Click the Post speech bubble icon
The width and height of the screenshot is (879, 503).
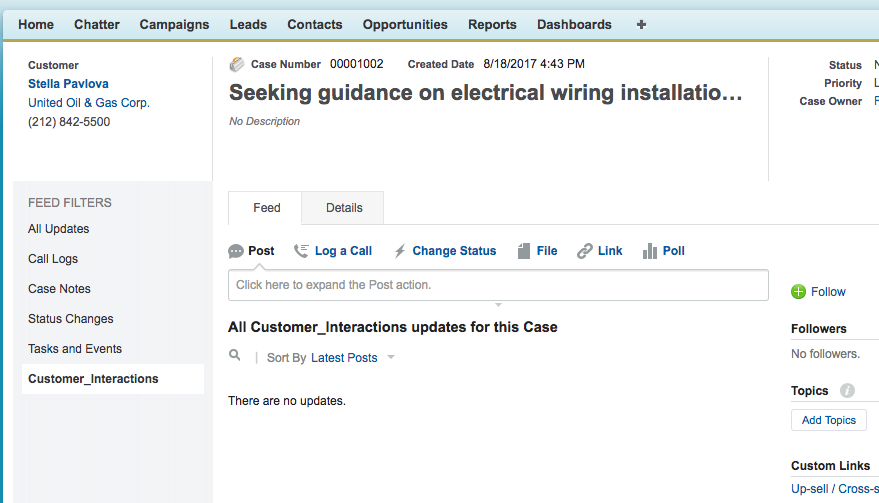(x=236, y=251)
